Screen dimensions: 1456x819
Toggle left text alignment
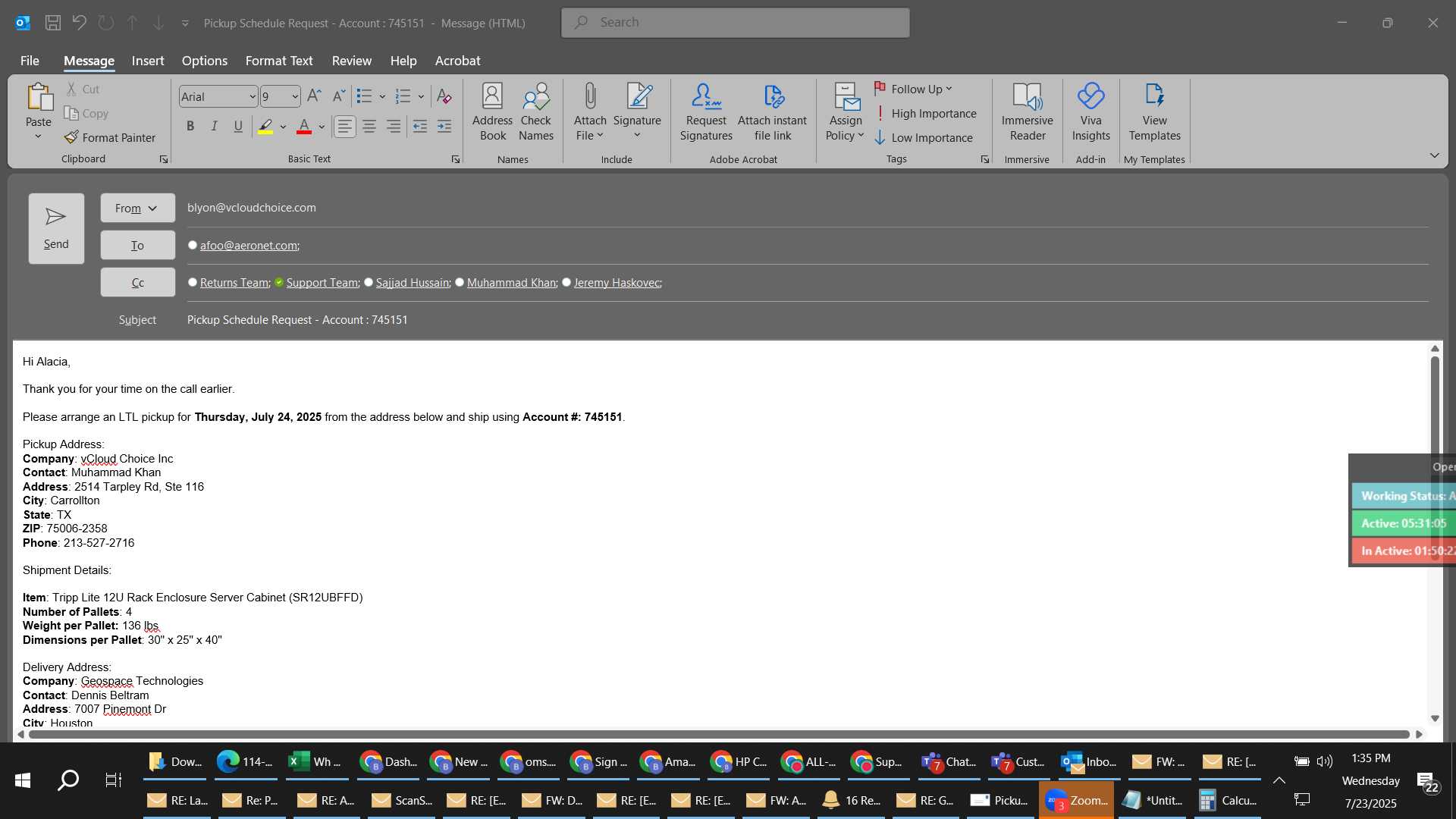click(345, 126)
